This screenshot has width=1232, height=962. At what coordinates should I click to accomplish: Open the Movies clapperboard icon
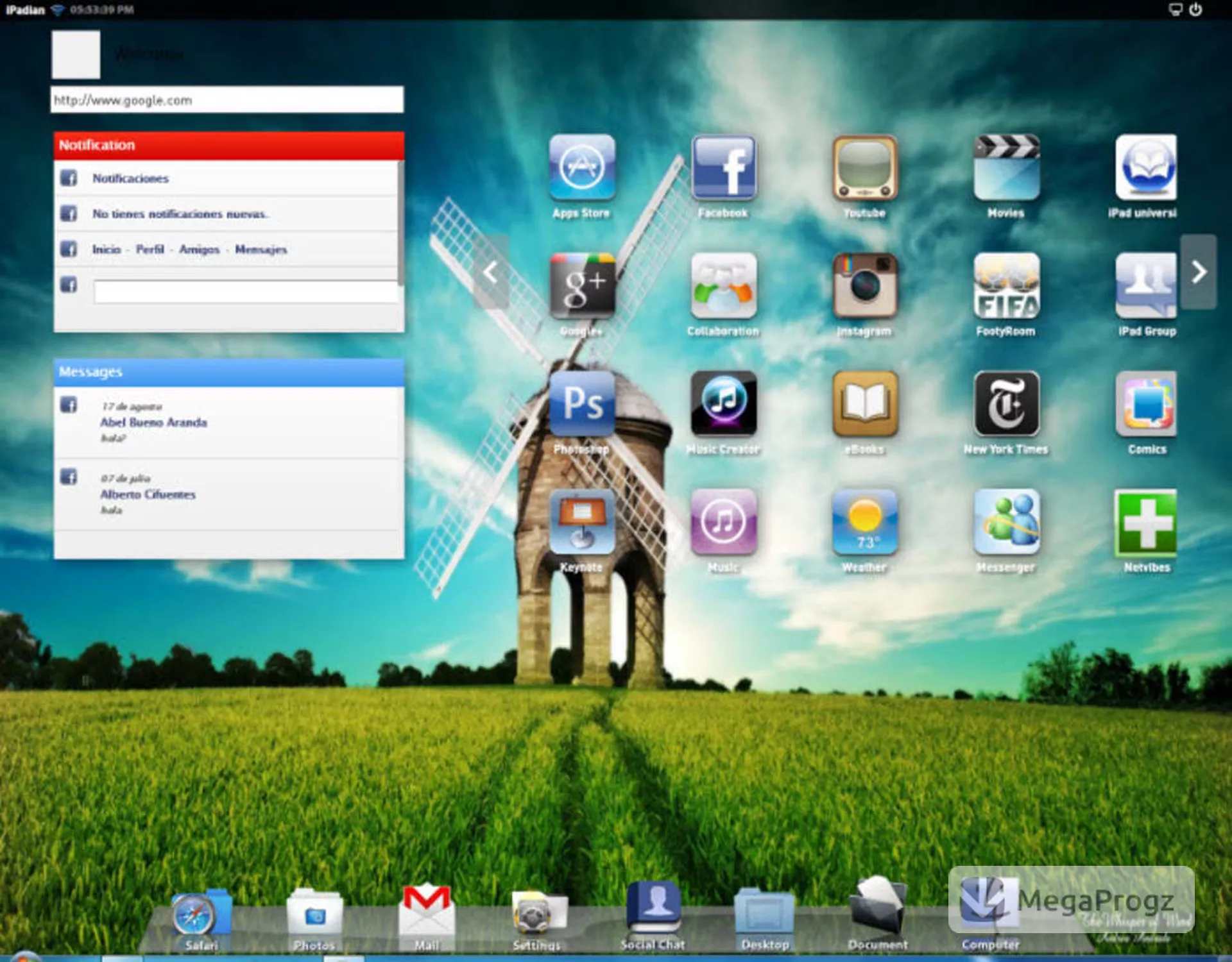pyautogui.click(x=1006, y=167)
